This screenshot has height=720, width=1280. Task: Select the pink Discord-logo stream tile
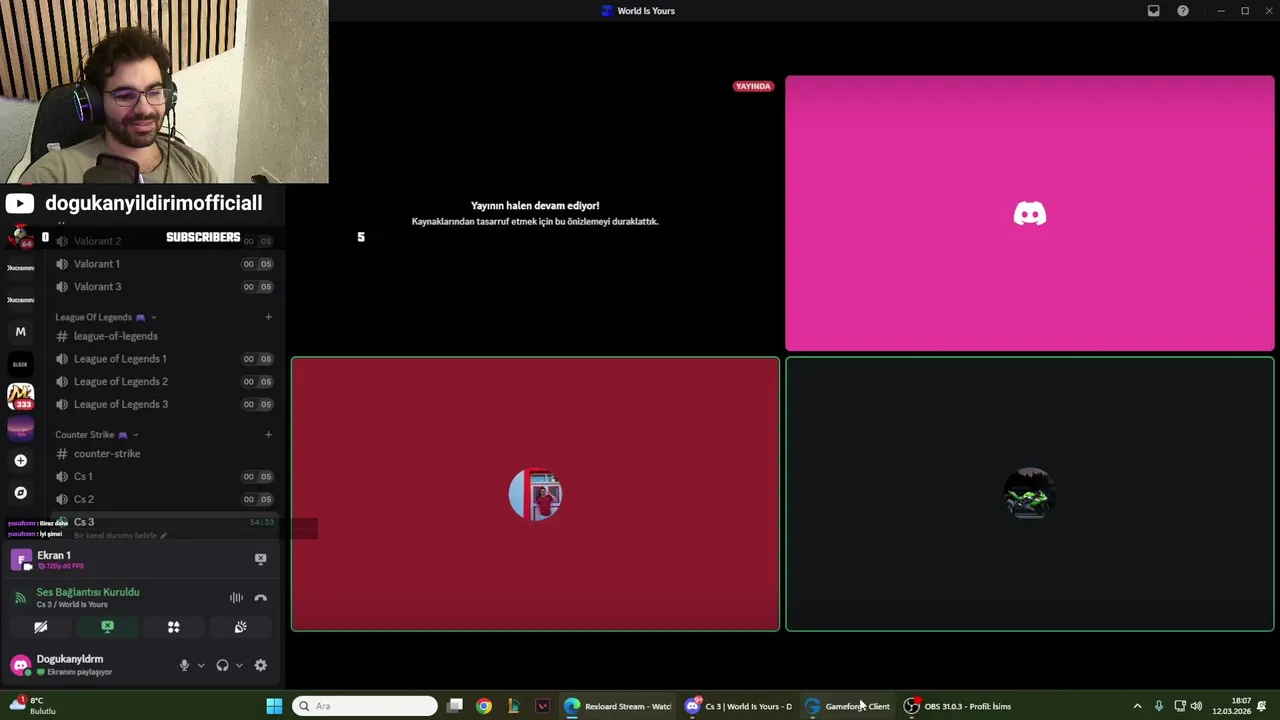[1030, 213]
